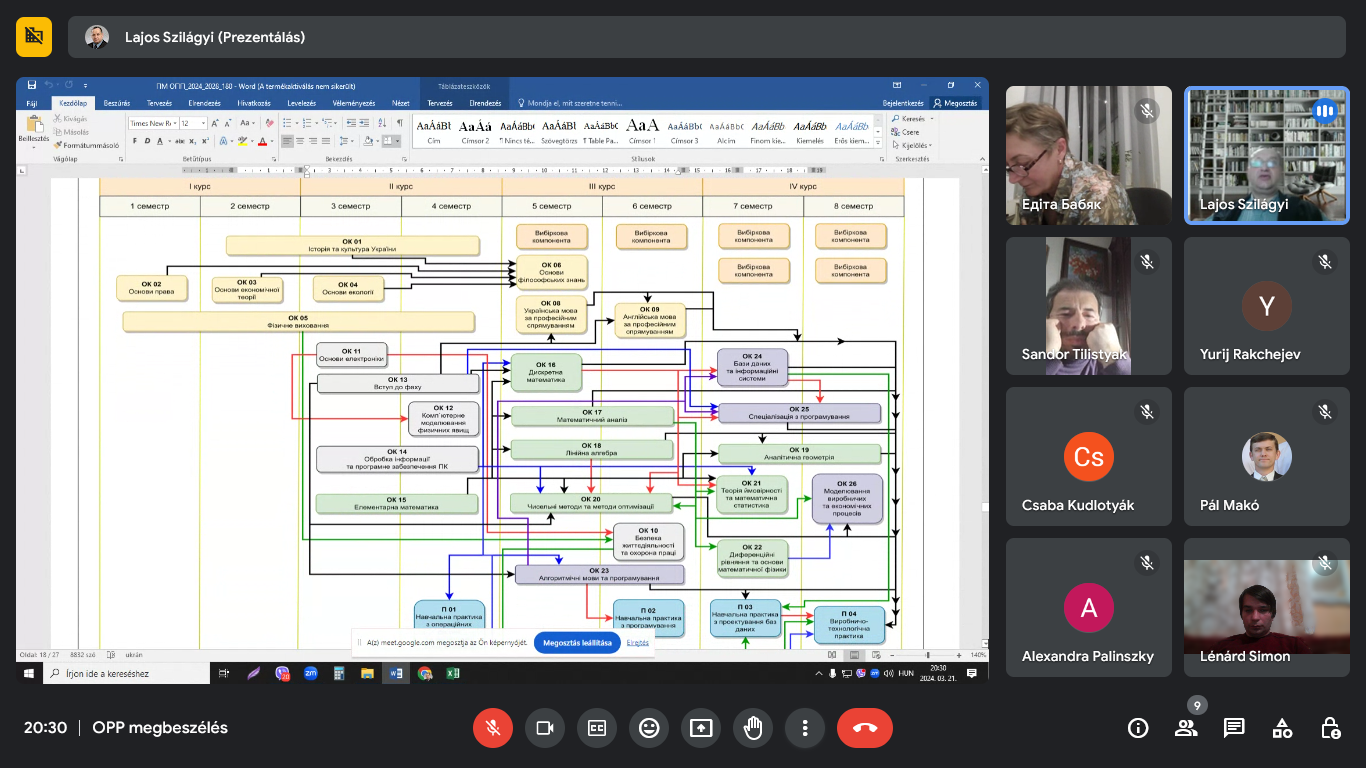Viewport: 1366px width, 768px height.
Task: Open meeting details info panel
Action: (1138, 728)
